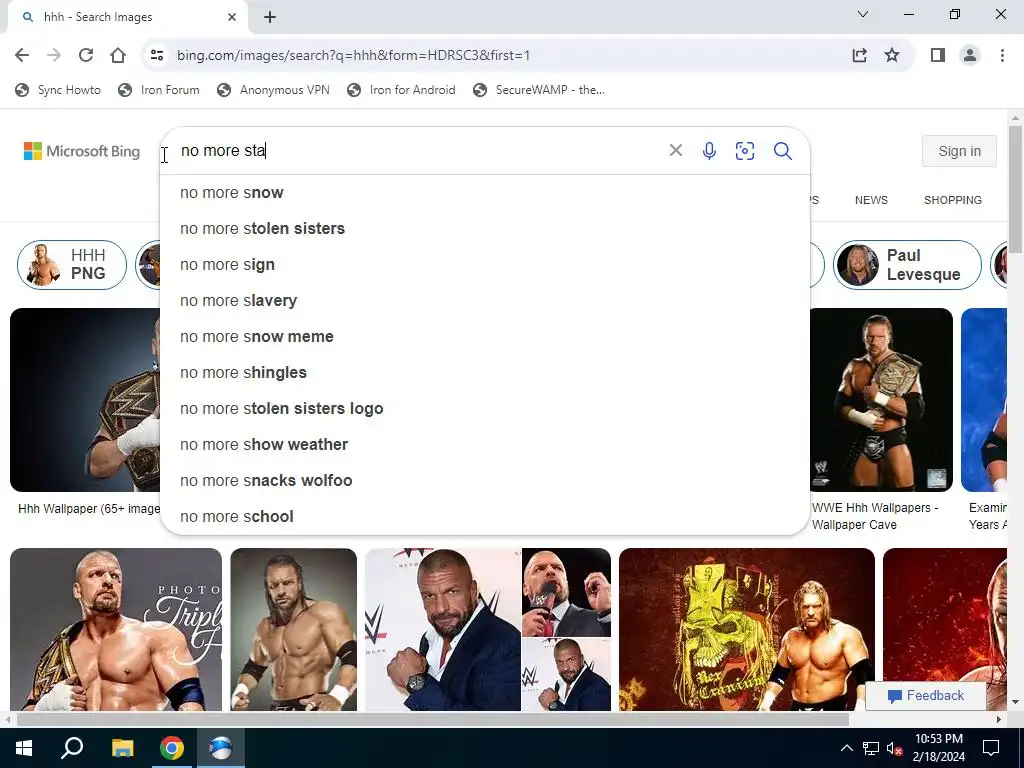The width and height of the screenshot is (1024, 768).
Task: Toggle the browser side panel
Action: coord(938,56)
